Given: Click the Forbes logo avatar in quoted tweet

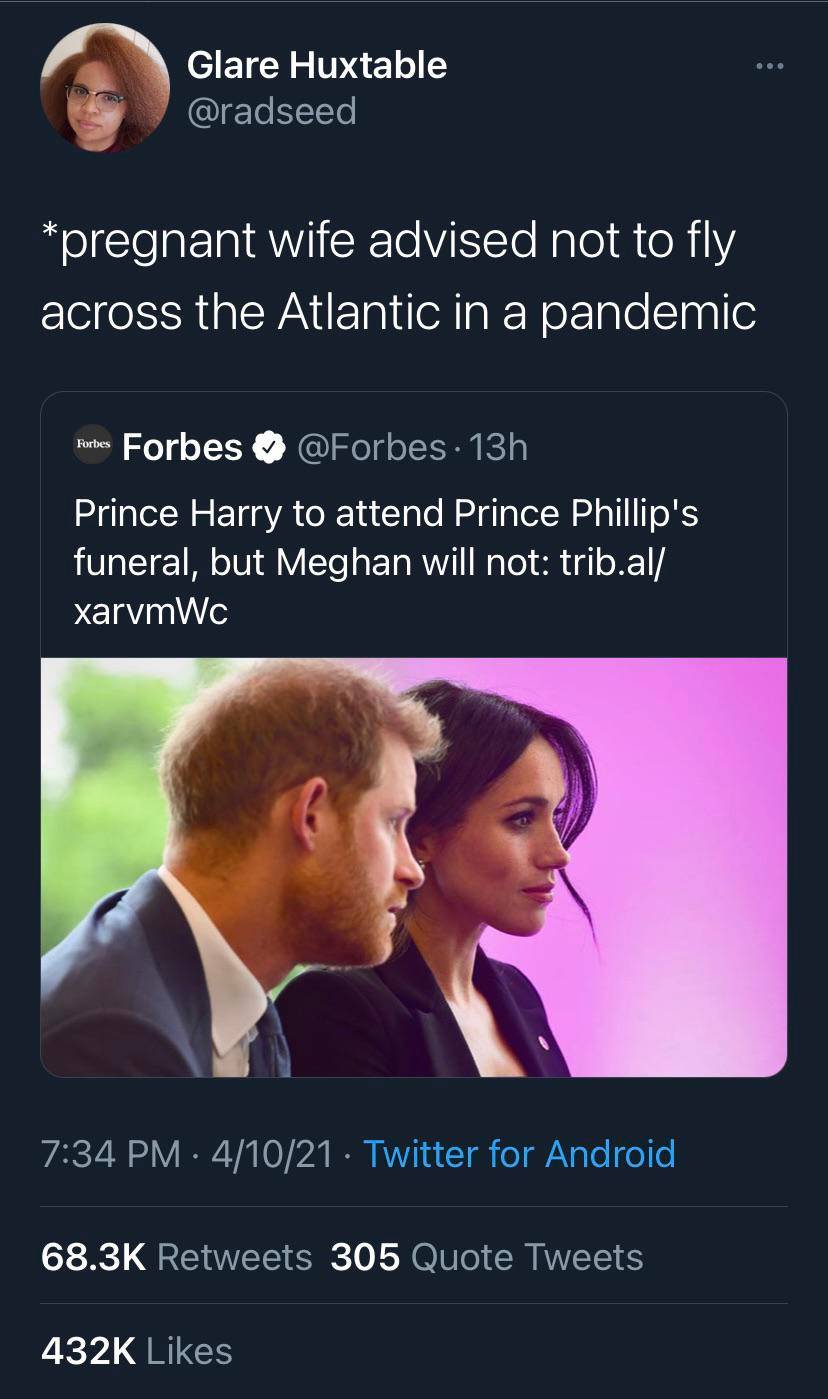Looking at the screenshot, I should [x=94, y=446].
